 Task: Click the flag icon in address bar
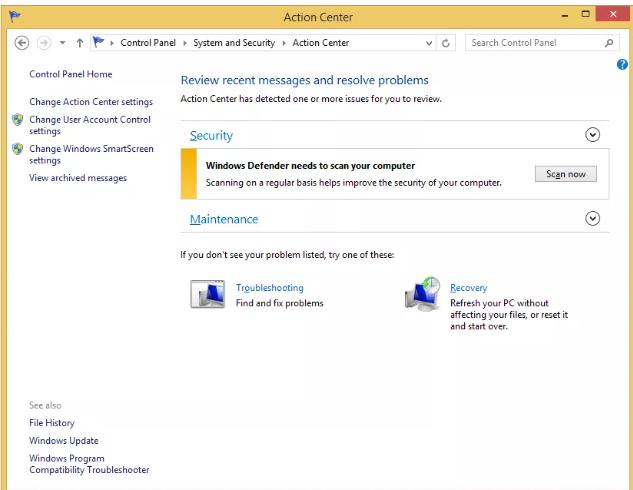[x=98, y=42]
